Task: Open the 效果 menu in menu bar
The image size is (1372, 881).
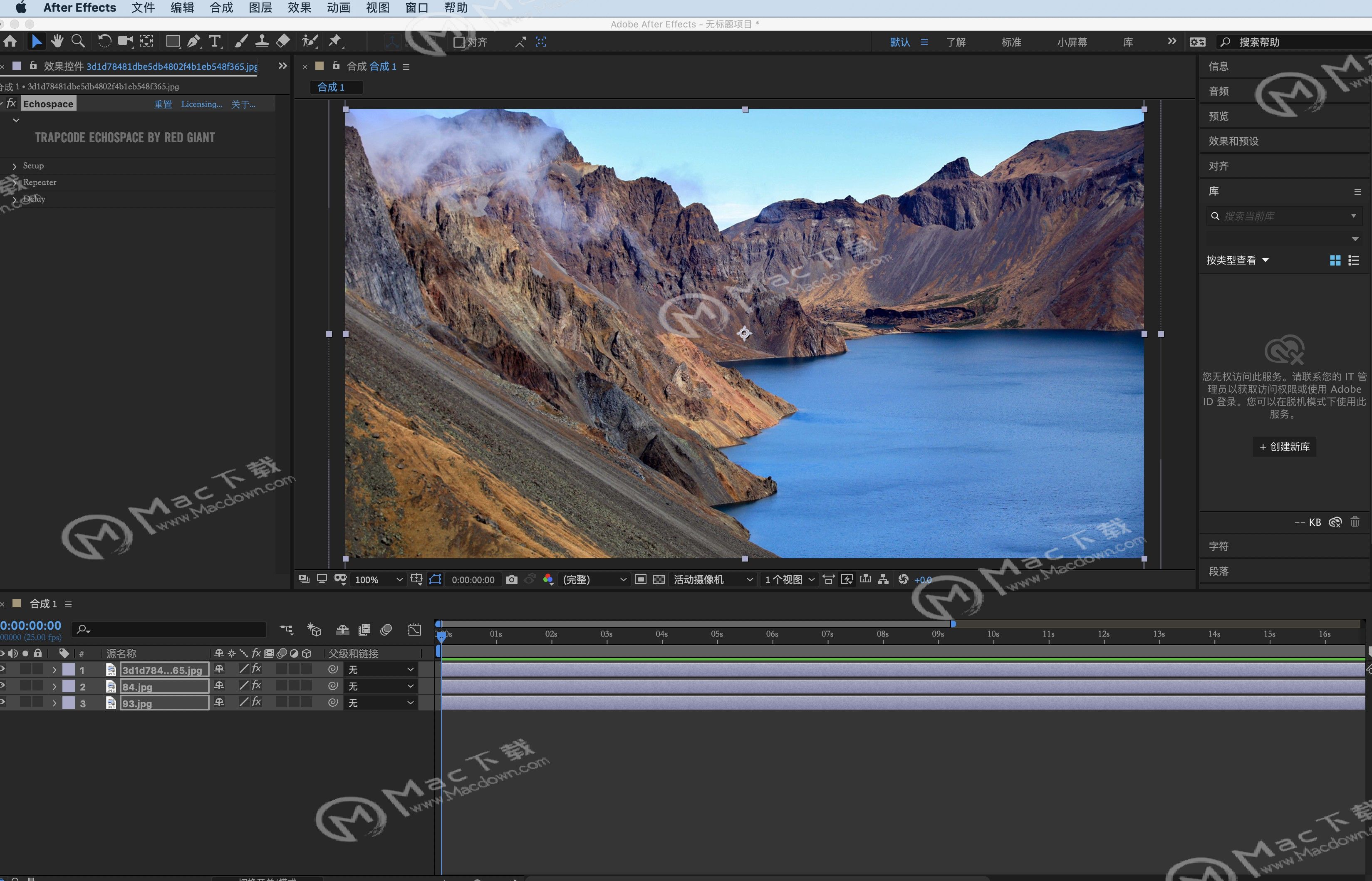Action: coord(299,8)
